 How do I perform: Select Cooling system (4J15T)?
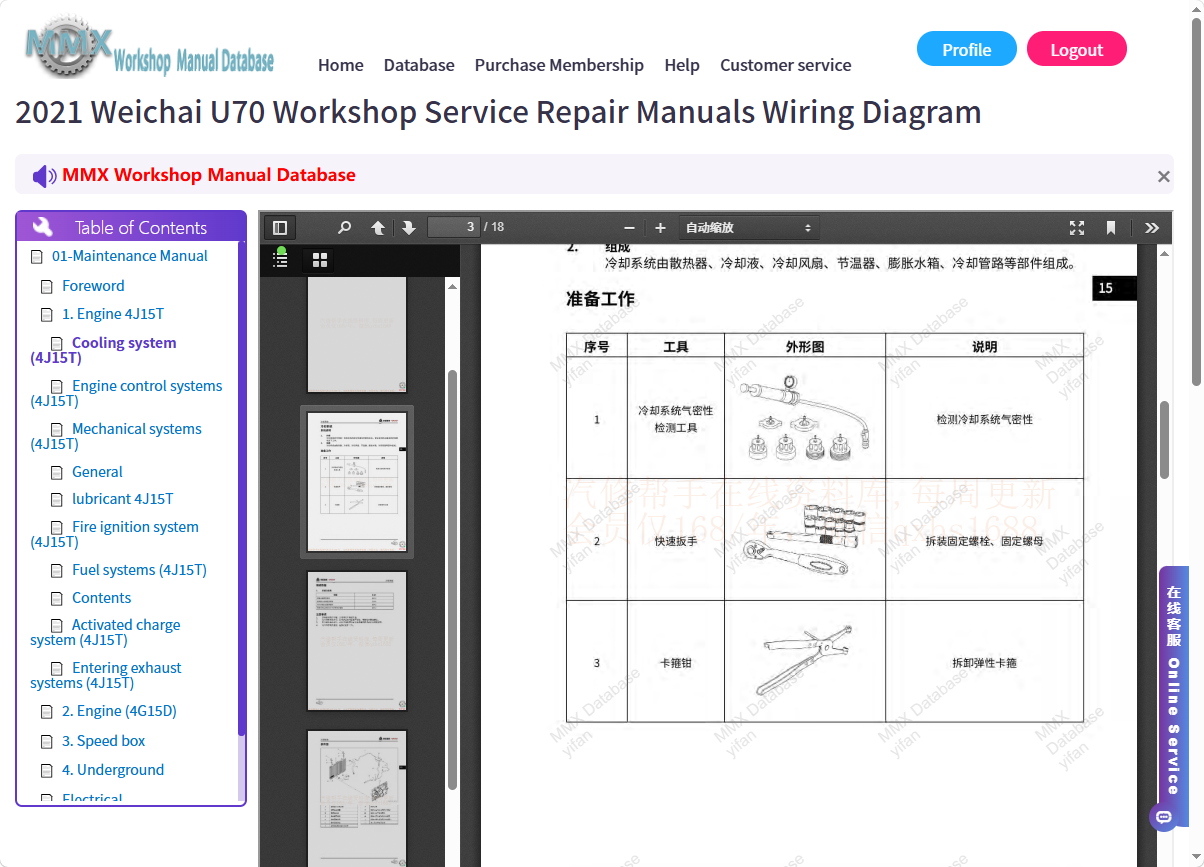(x=104, y=350)
